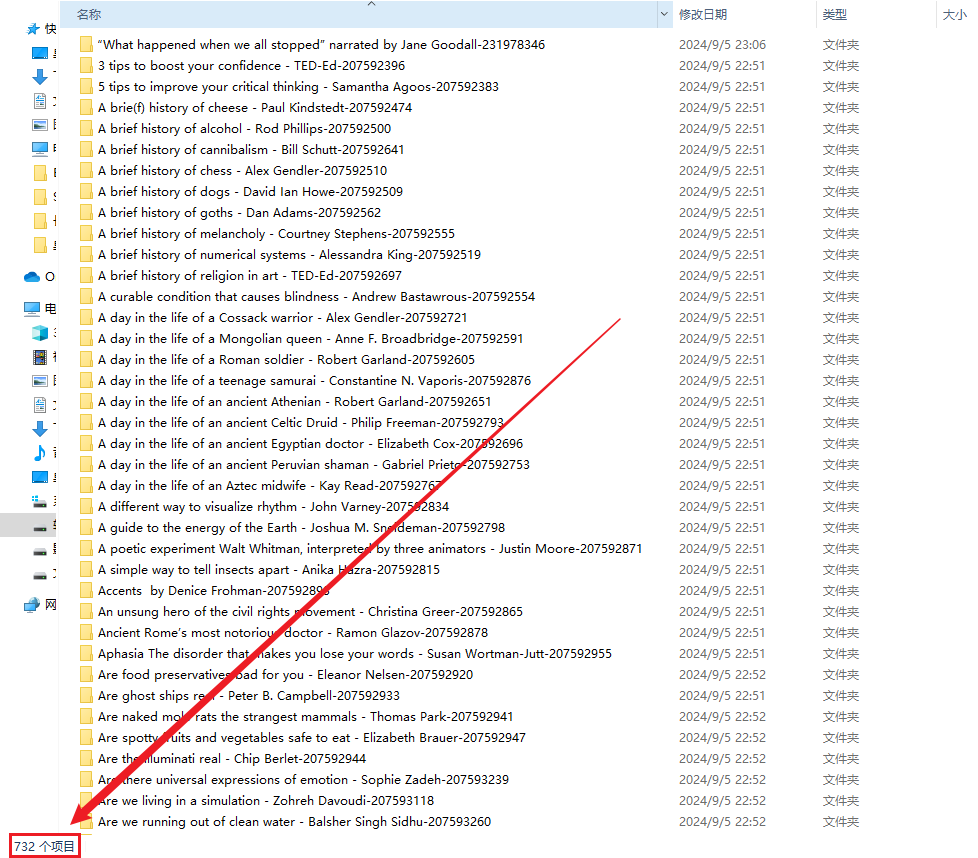This screenshot has width=978, height=858.
Task: Click folder icon of 'A brief history of chess'
Action: click(86, 170)
